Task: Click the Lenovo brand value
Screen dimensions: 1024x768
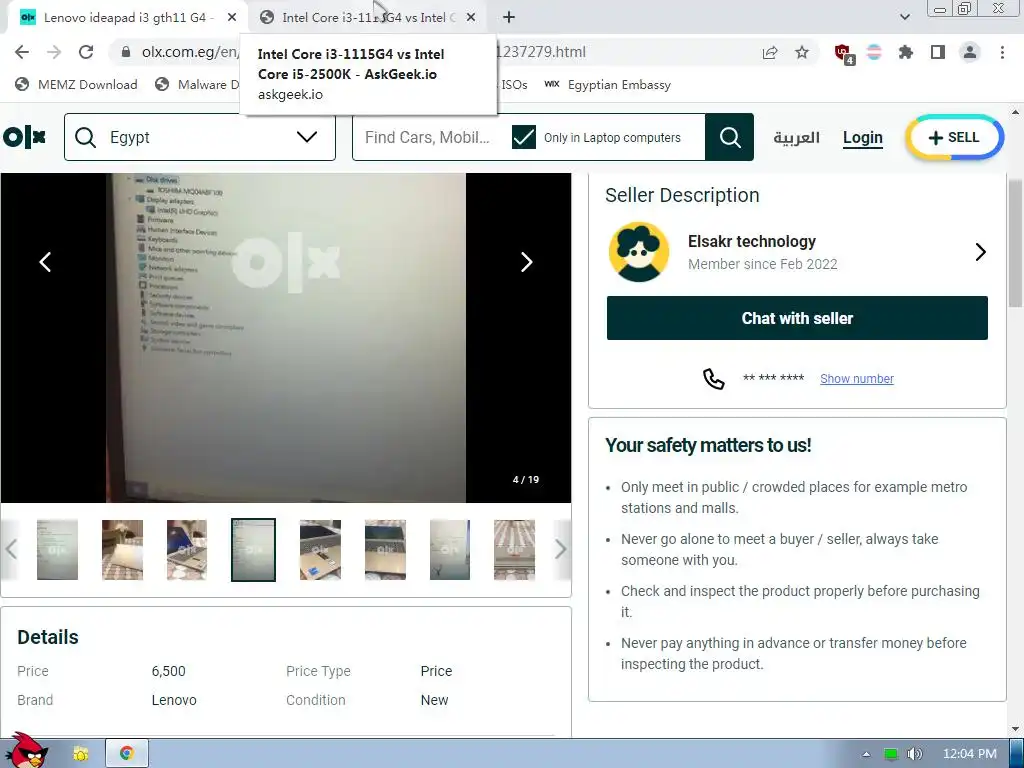Action: coord(174,700)
